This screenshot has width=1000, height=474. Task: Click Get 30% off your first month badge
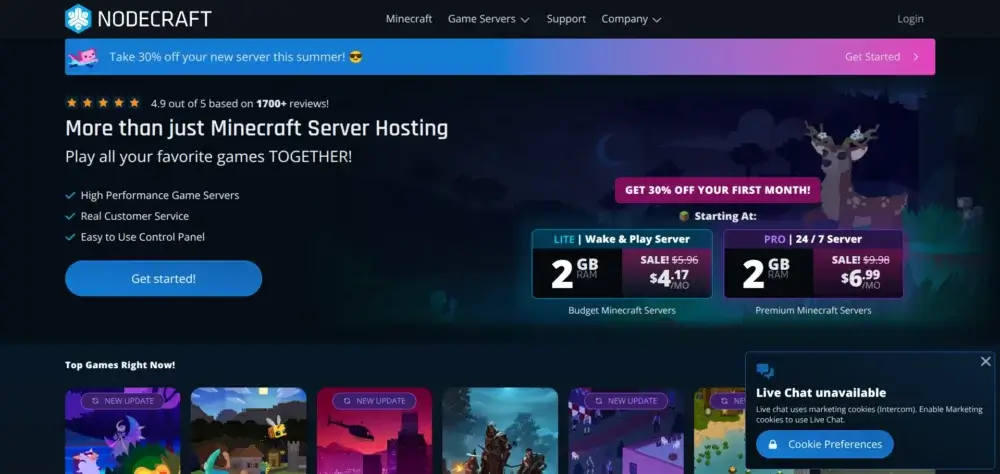click(717, 190)
